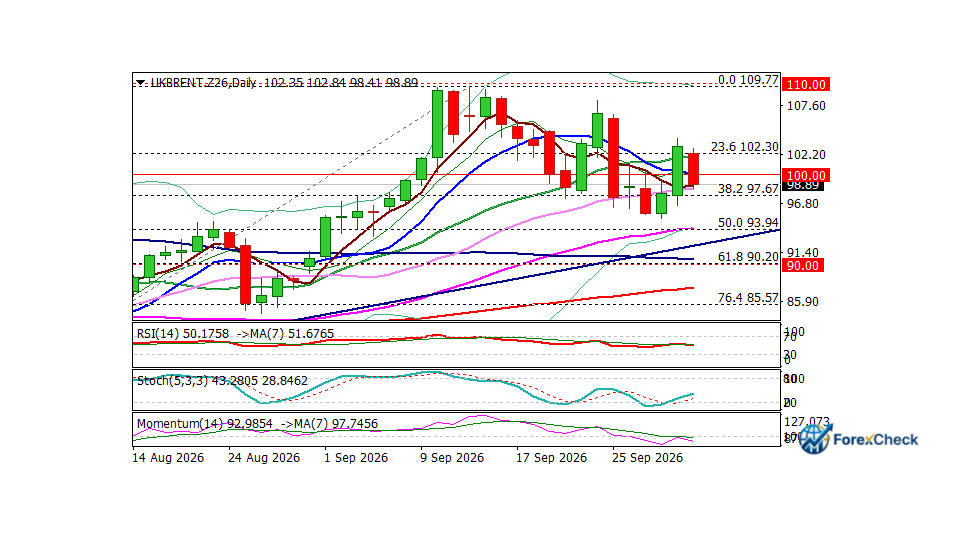The height and width of the screenshot is (540, 960).
Task: Select the red 90.00 price level tag
Action: (x=802, y=266)
